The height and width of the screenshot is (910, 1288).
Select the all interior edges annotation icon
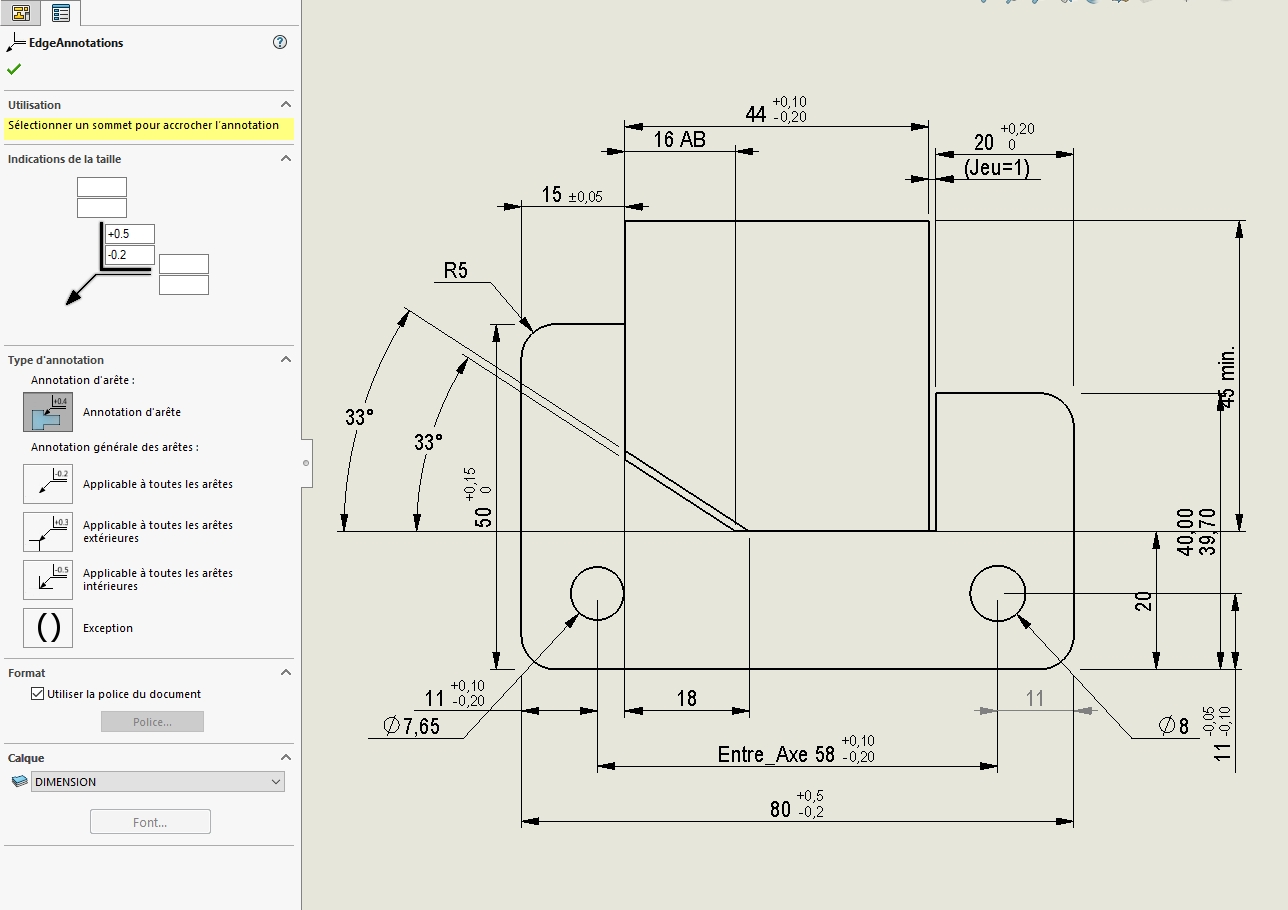click(48, 579)
